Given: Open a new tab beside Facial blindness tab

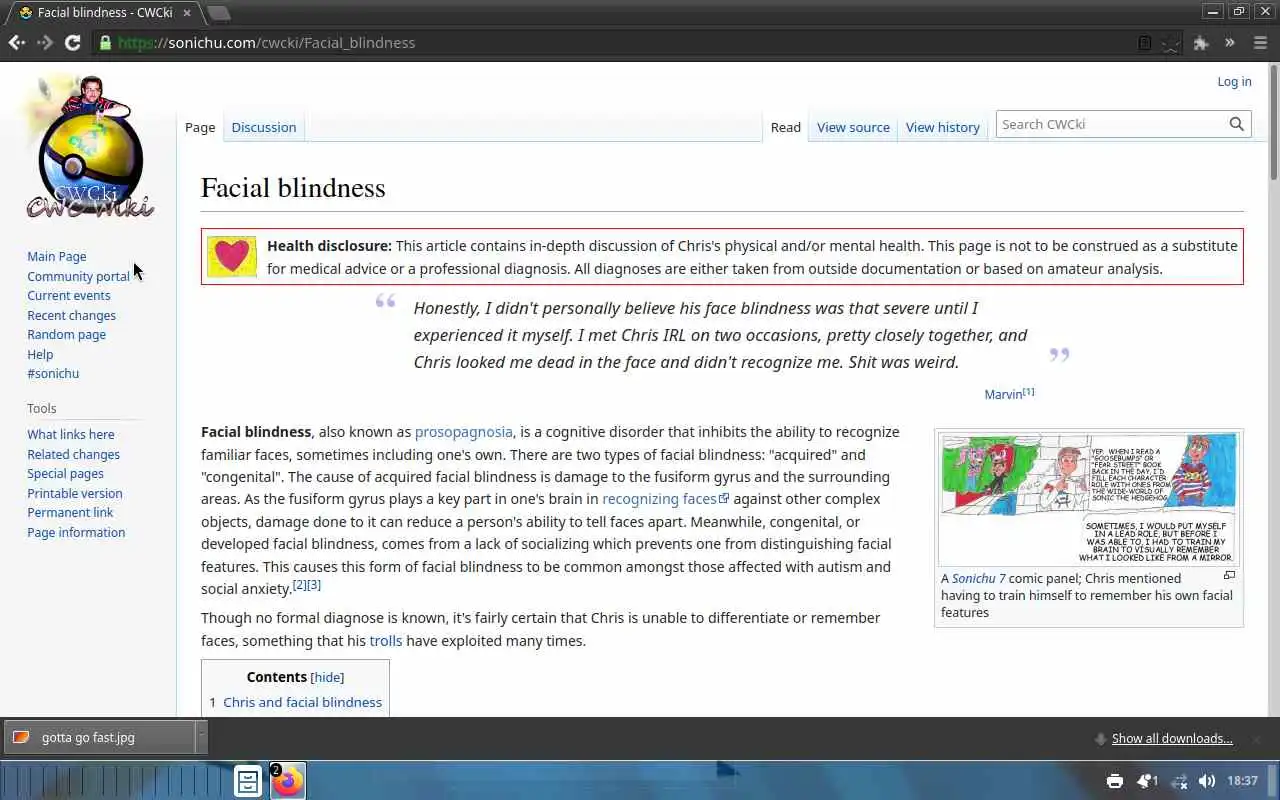Looking at the screenshot, I should click(218, 13).
